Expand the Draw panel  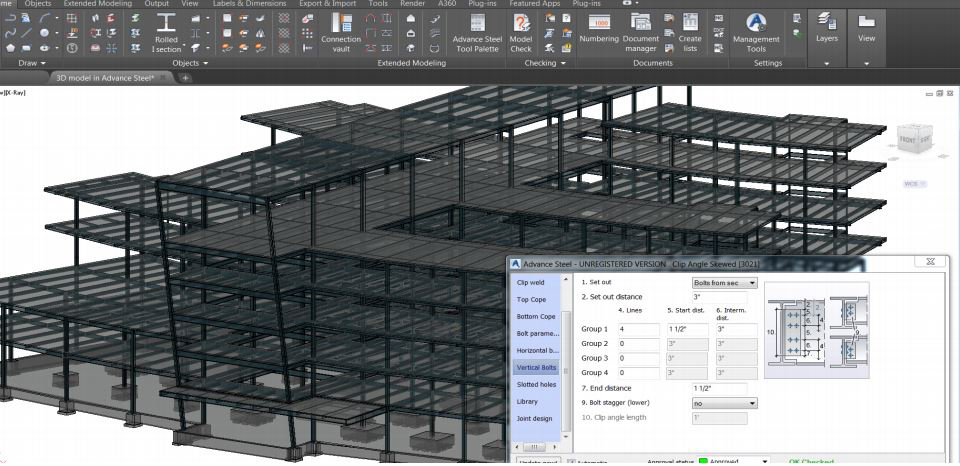(x=32, y=63)
